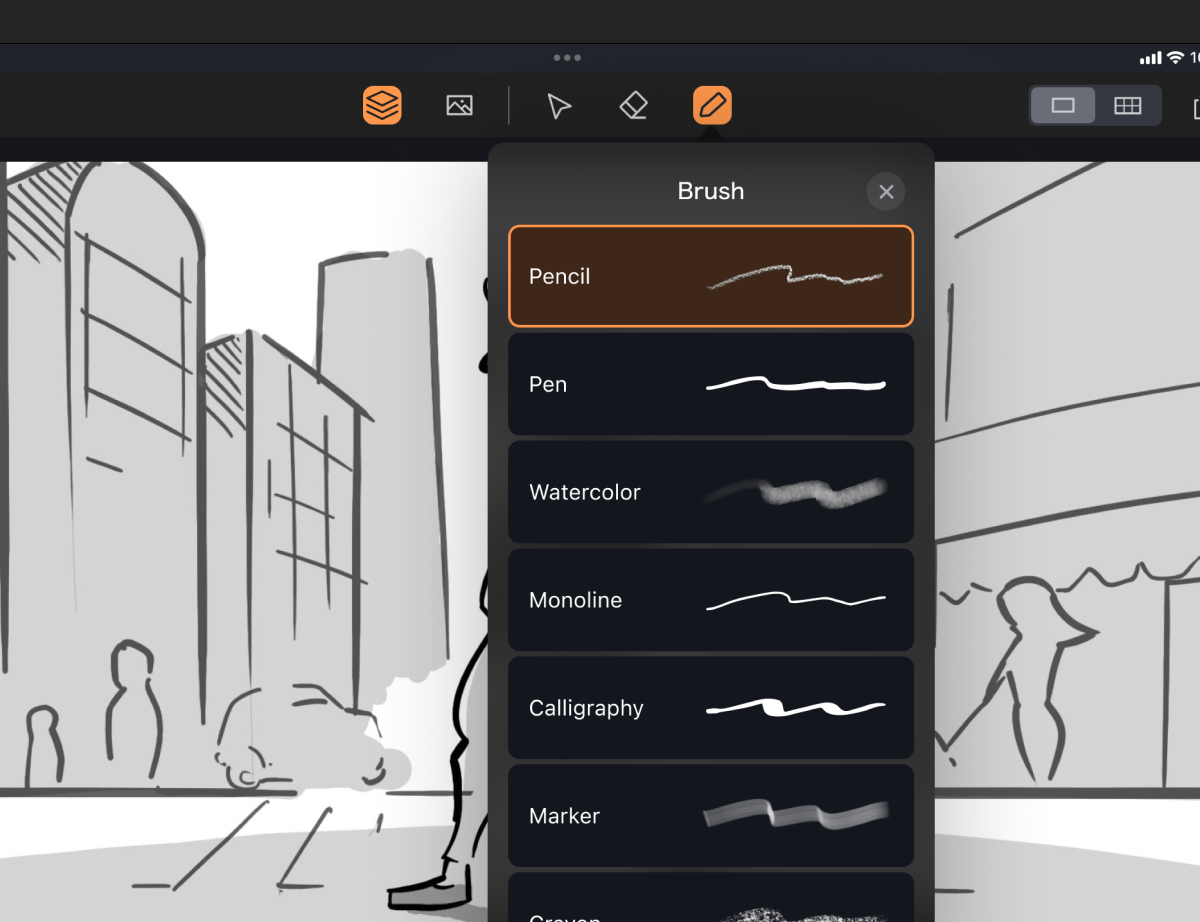This screenshot has height=922, width=1200.
Task: Click the Calligraphy stroke preview
Action: (x=795, y=707)
